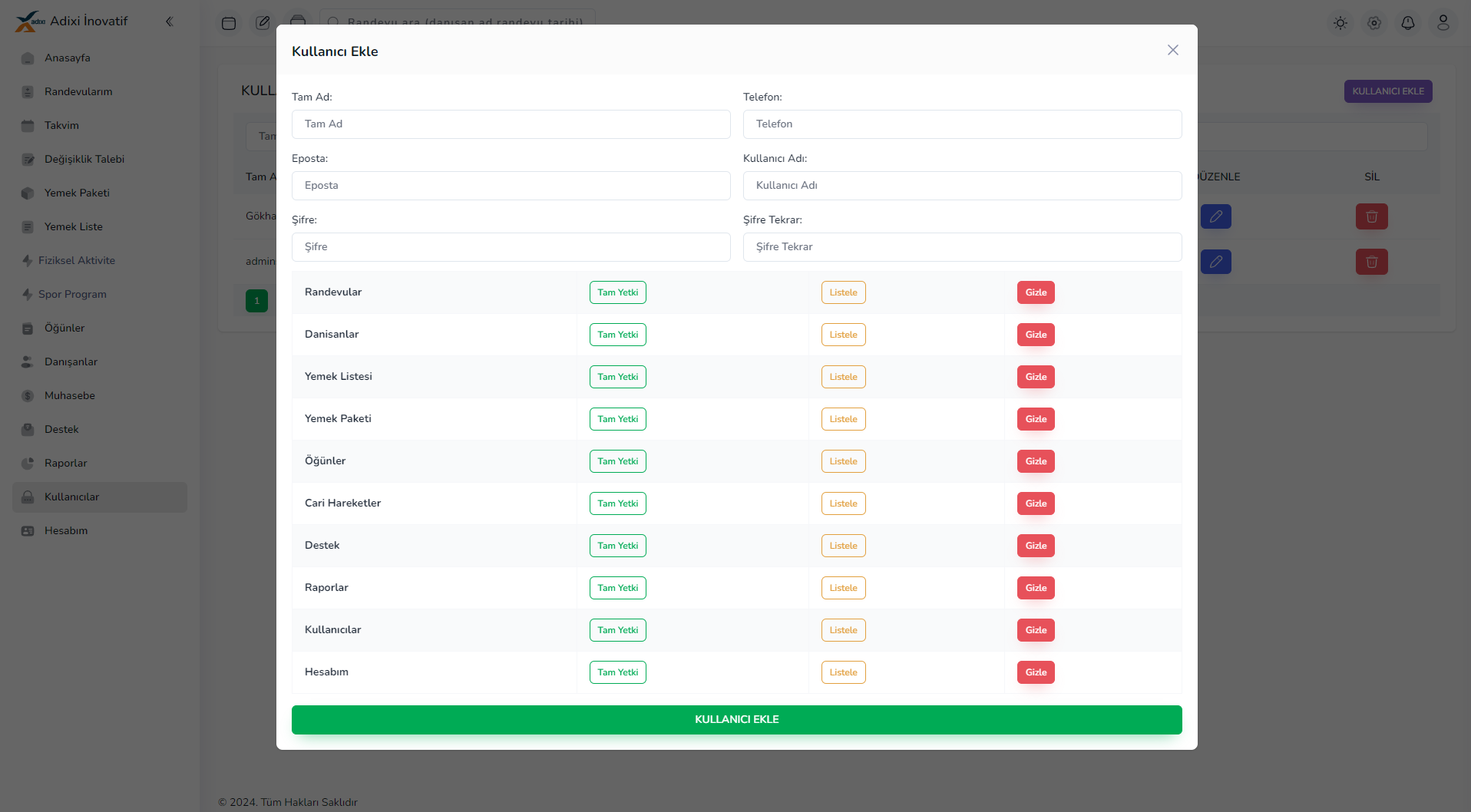Focus the Eposta input field
This screenshot has height=812, width=1471.
tap(511, 186)
